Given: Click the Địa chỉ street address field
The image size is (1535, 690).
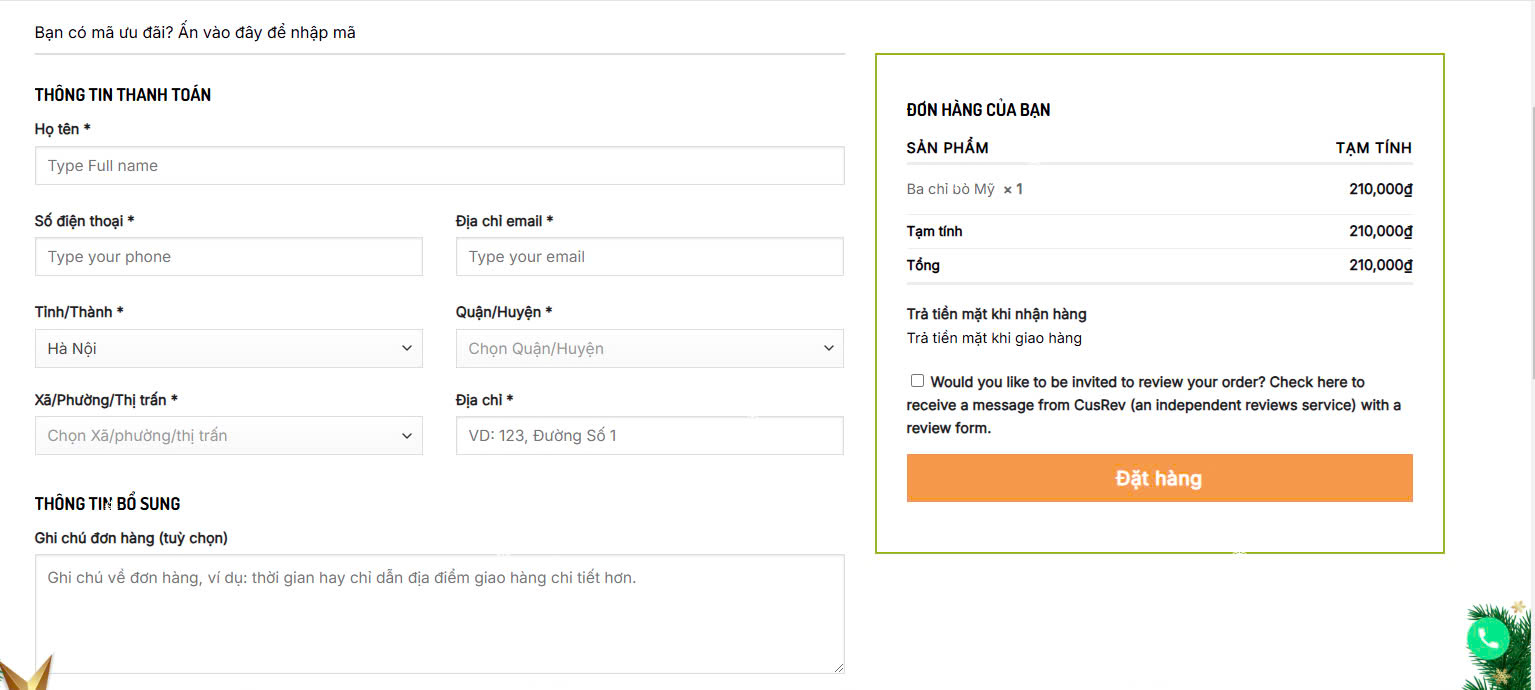Looking at the screenshot, I should (649, 435).
